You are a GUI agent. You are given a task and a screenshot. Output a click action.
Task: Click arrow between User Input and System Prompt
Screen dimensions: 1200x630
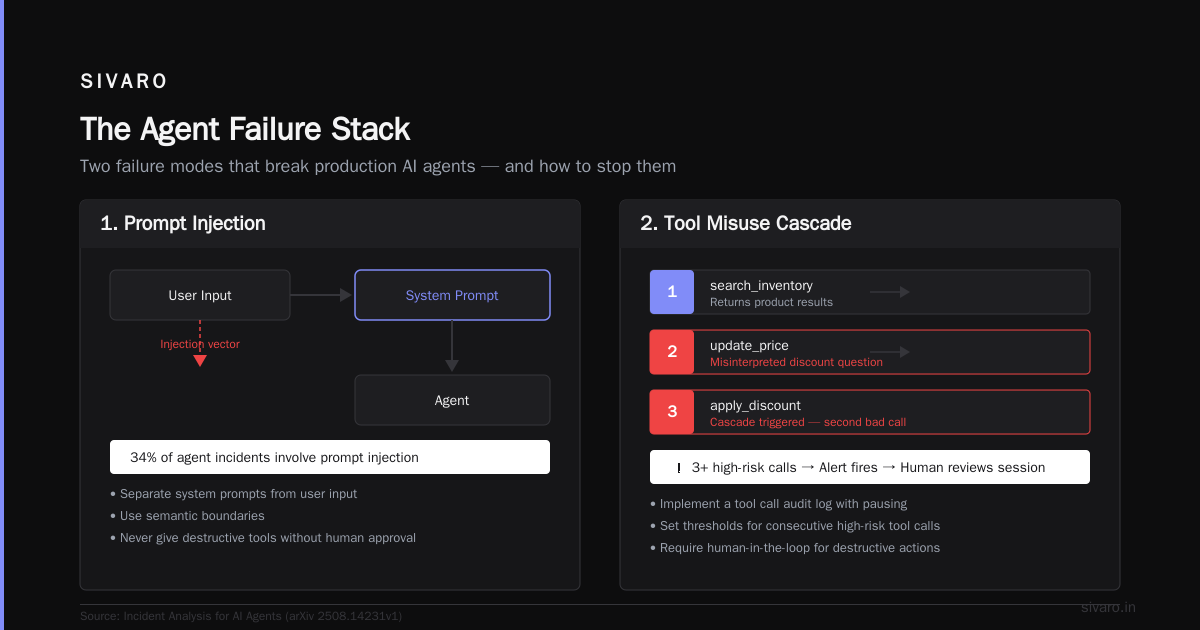[322, 295]
